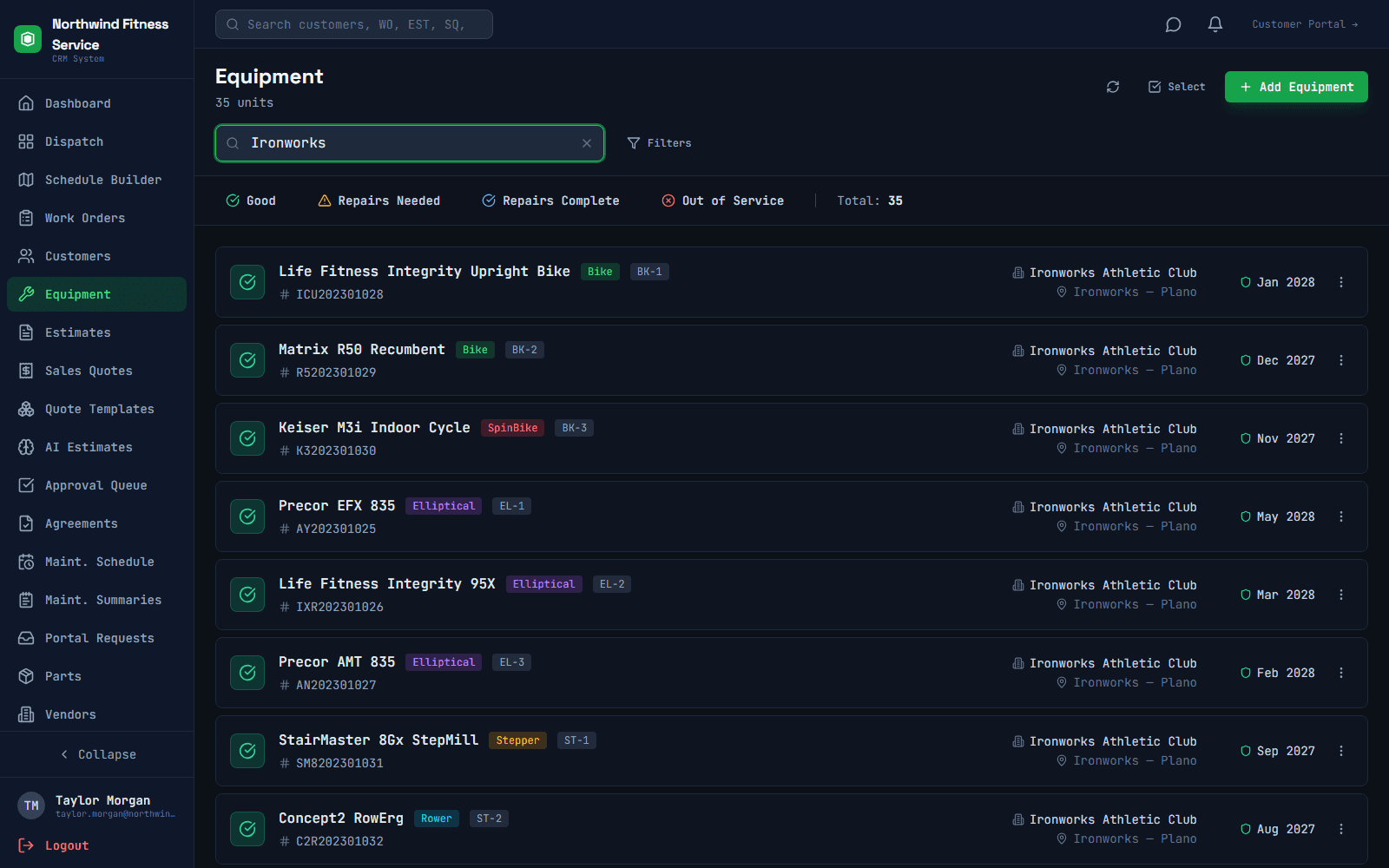
Task: Enable Select mode for equipment
Action: (x=1177, y=87)
